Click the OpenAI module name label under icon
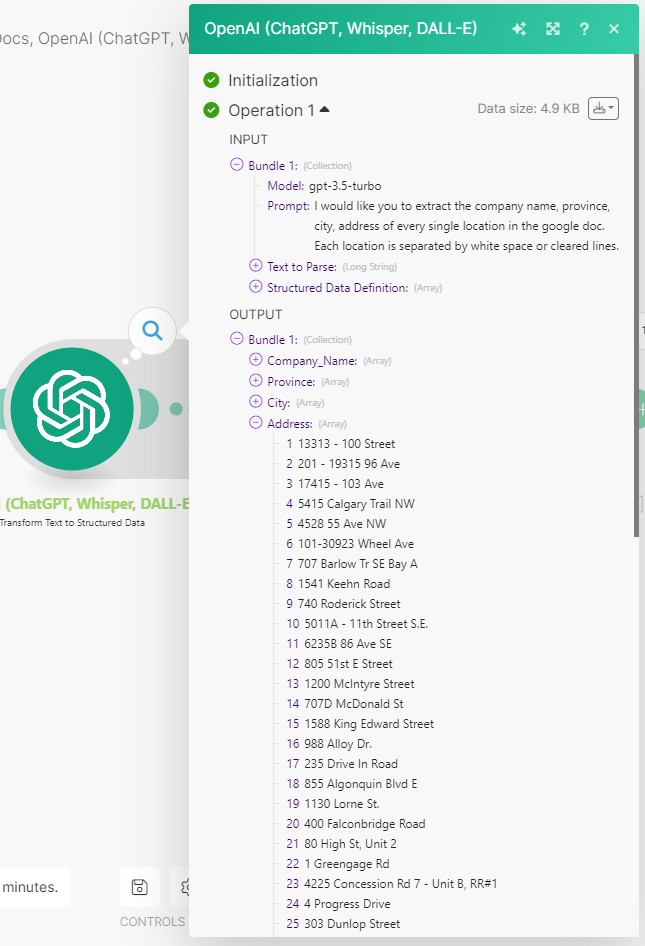This screenshot has height=946, width=645. click(x=97, y=504)
